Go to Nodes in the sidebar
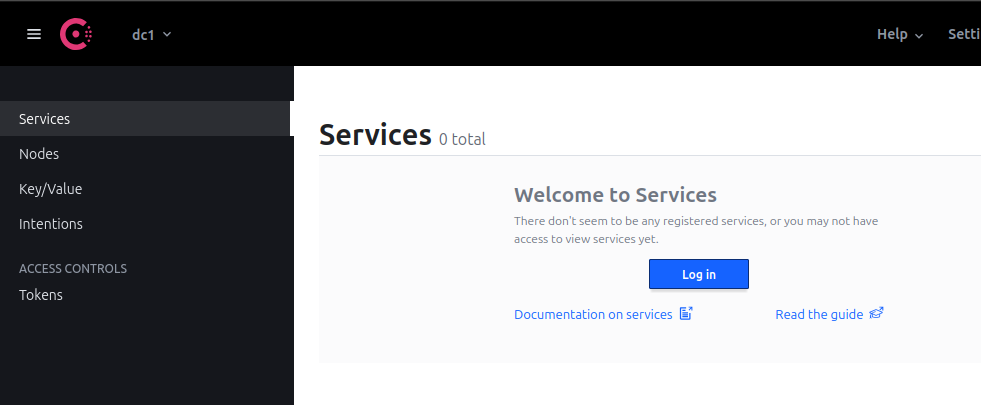The height and width of the screenshot is (405, 981). click(x=146, y=153)
